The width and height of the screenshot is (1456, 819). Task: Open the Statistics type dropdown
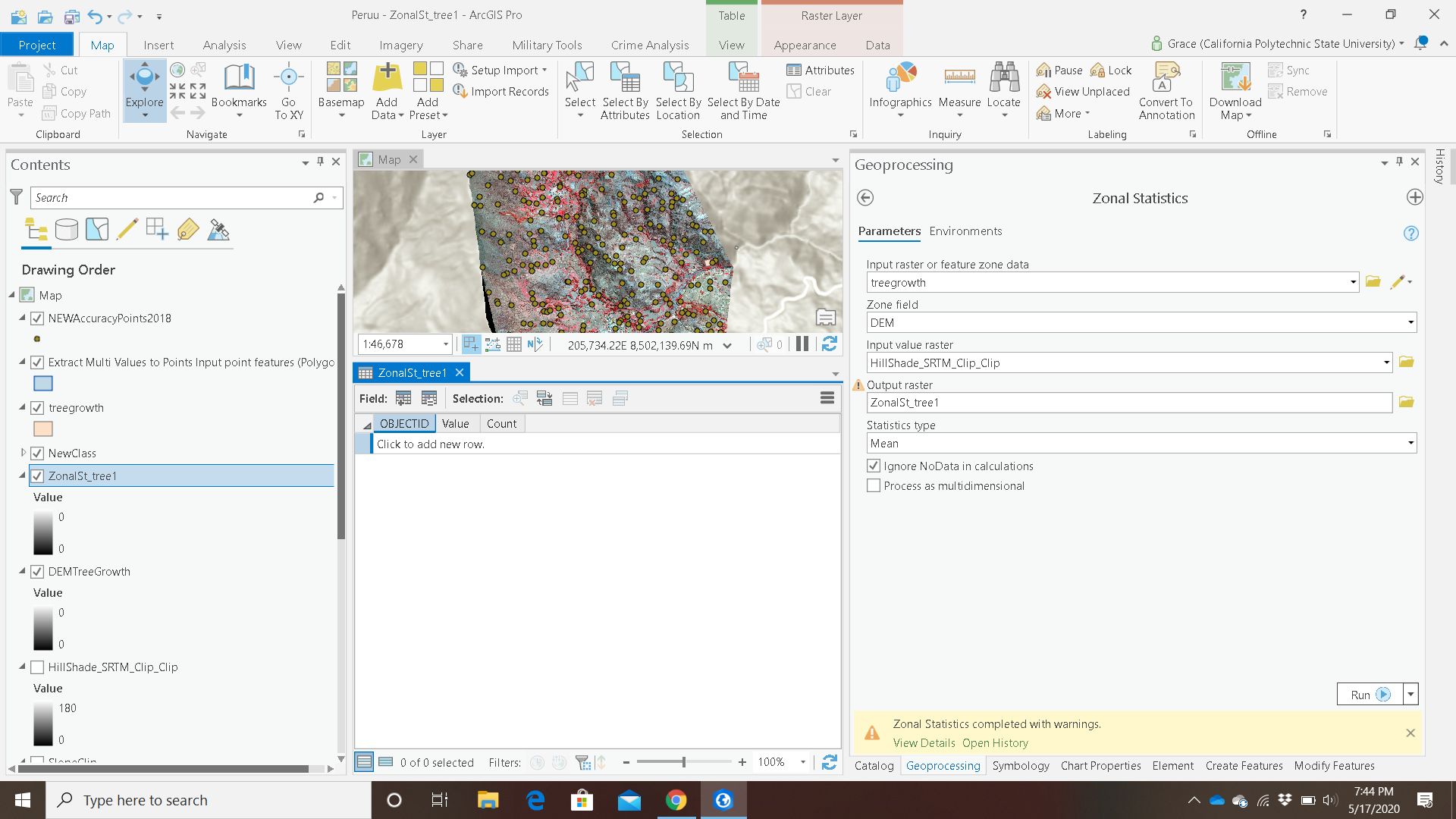(1410, 444)
